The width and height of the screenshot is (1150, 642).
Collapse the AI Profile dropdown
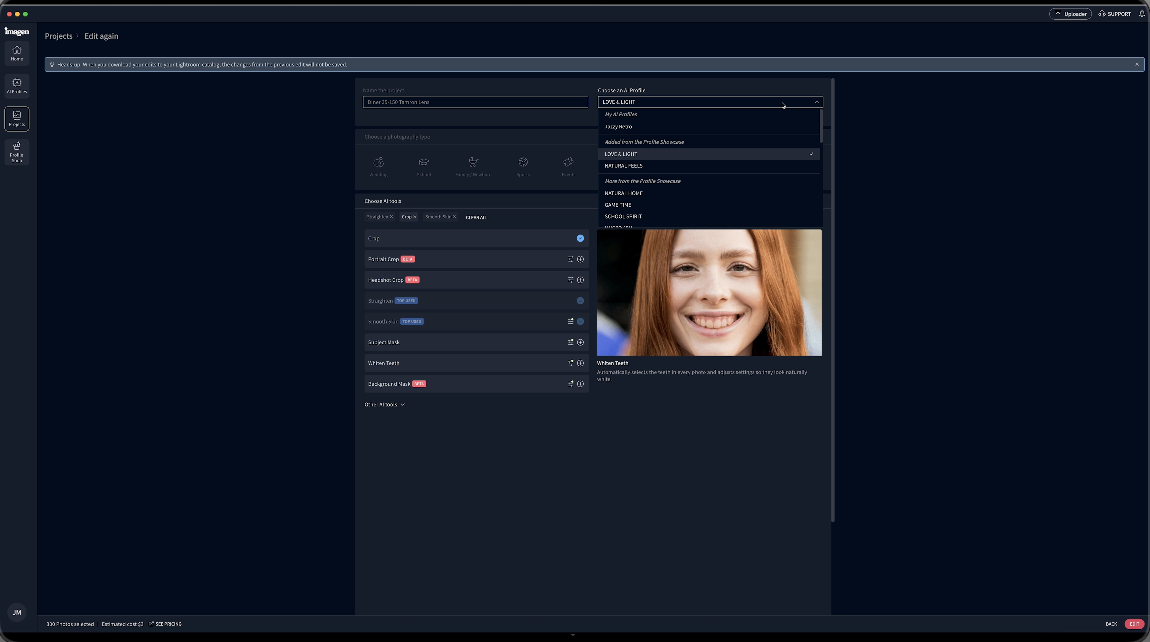(x=816, y=102)
